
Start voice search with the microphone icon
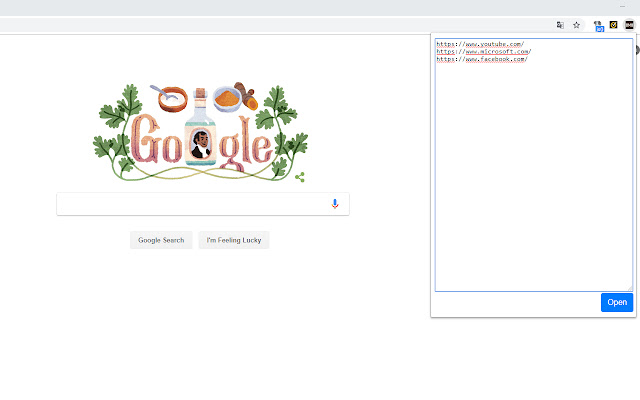point(335,204)
